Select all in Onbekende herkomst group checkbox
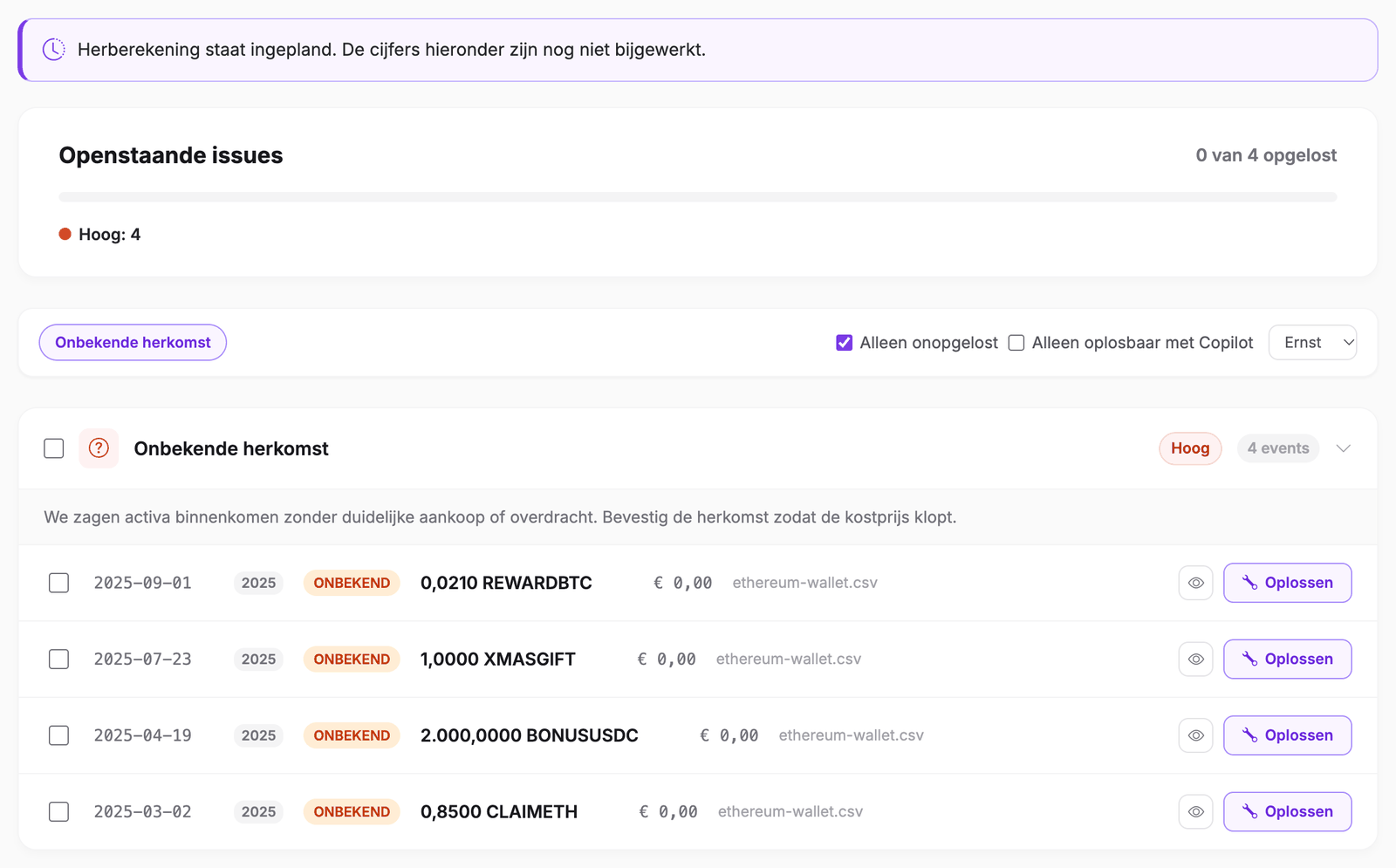Image resolution: width=1396 pixels, height=868 pixels. coord(54,448)
